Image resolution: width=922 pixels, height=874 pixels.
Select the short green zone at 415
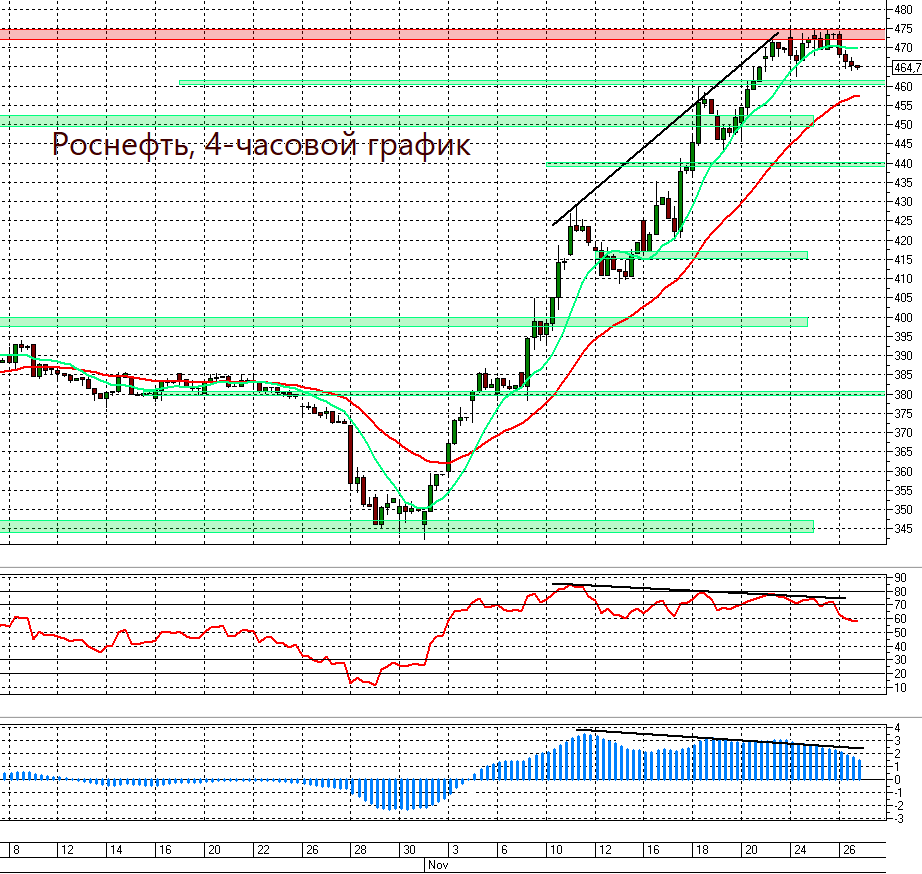pos(720,256)
